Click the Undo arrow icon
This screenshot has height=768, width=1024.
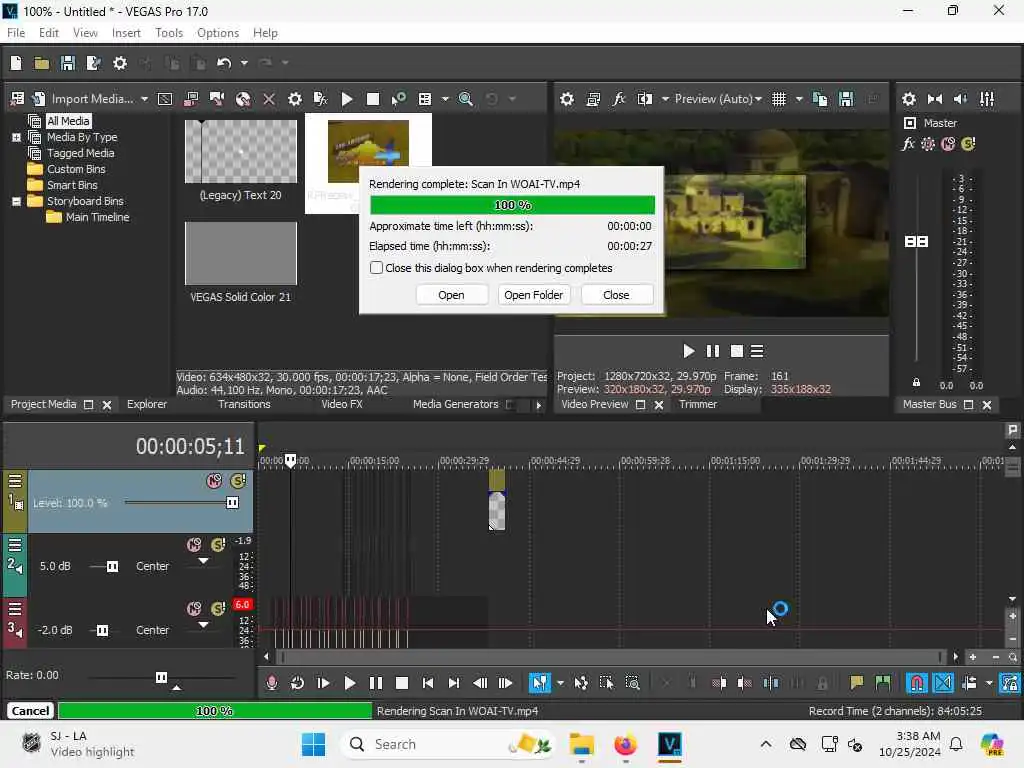pos(224,63)
